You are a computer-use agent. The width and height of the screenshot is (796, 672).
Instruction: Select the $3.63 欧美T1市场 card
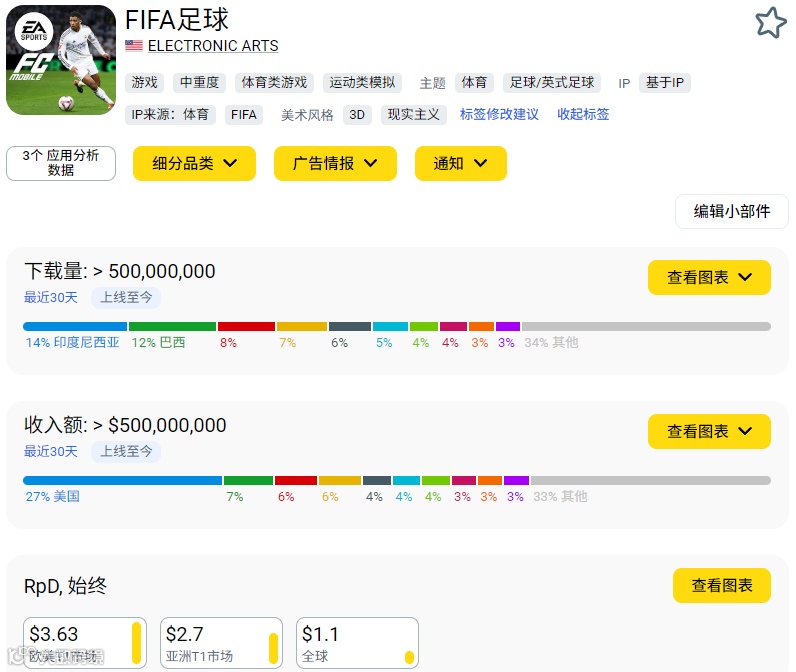pos(85,643)
